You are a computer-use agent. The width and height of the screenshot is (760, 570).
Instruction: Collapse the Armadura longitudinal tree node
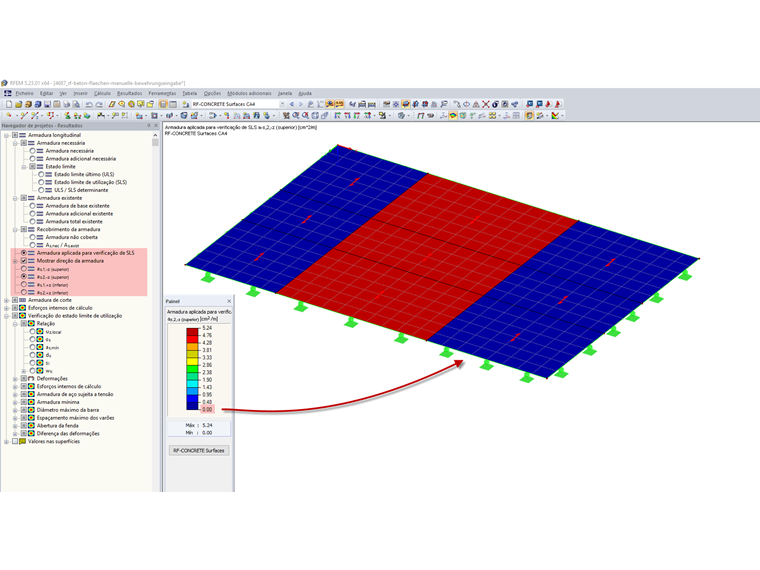click(6, 135)
